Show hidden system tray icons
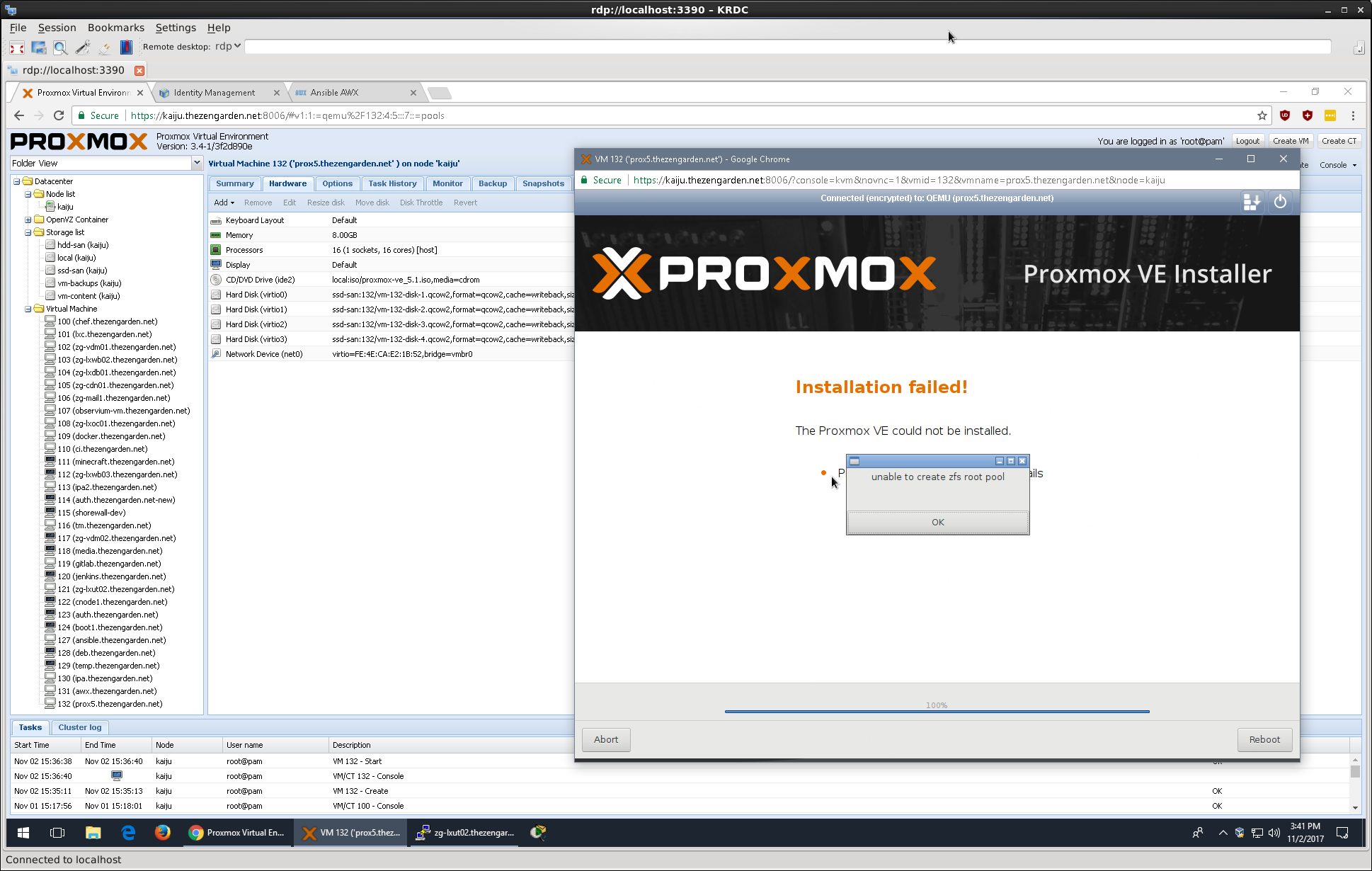 click(1223, 833)
